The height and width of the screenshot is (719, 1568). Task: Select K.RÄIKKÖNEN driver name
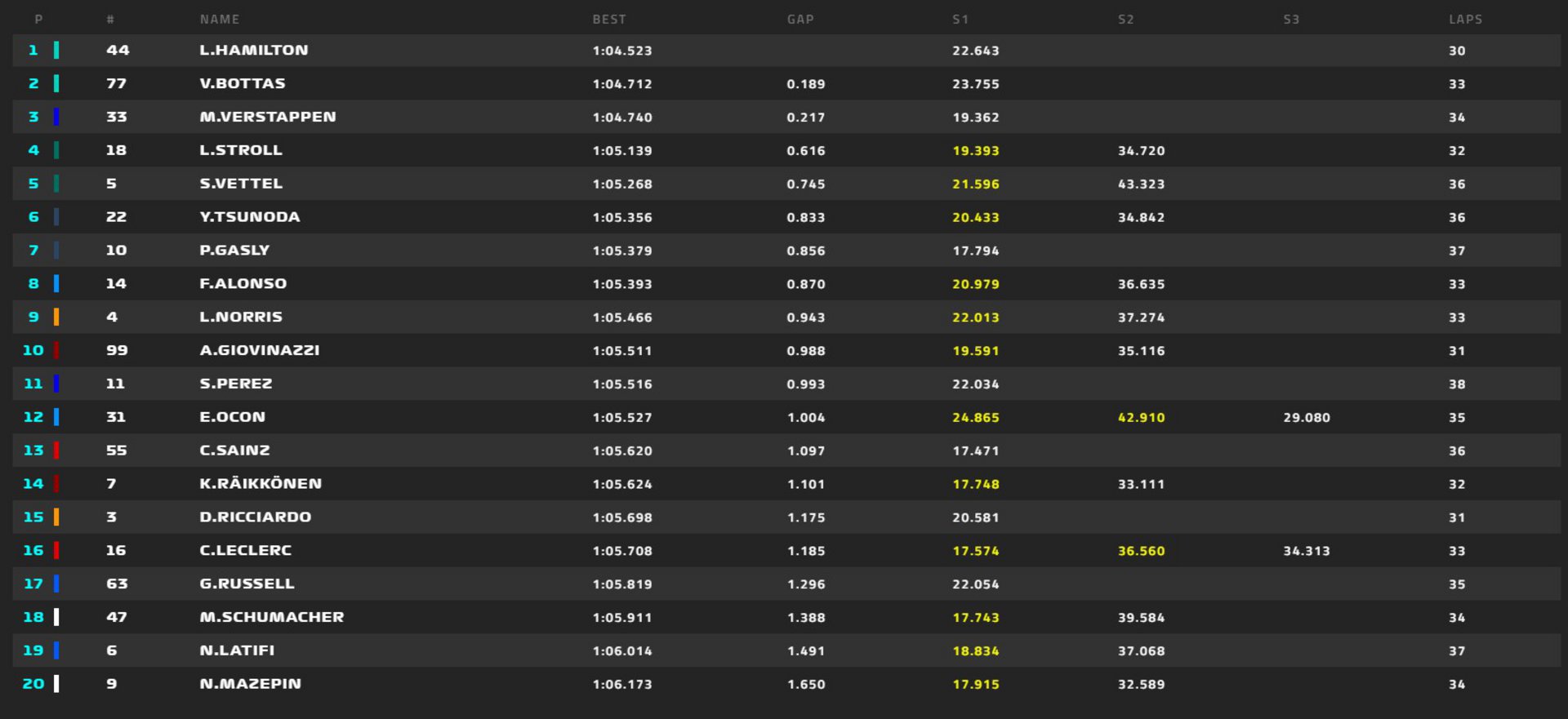coord(261,484)
